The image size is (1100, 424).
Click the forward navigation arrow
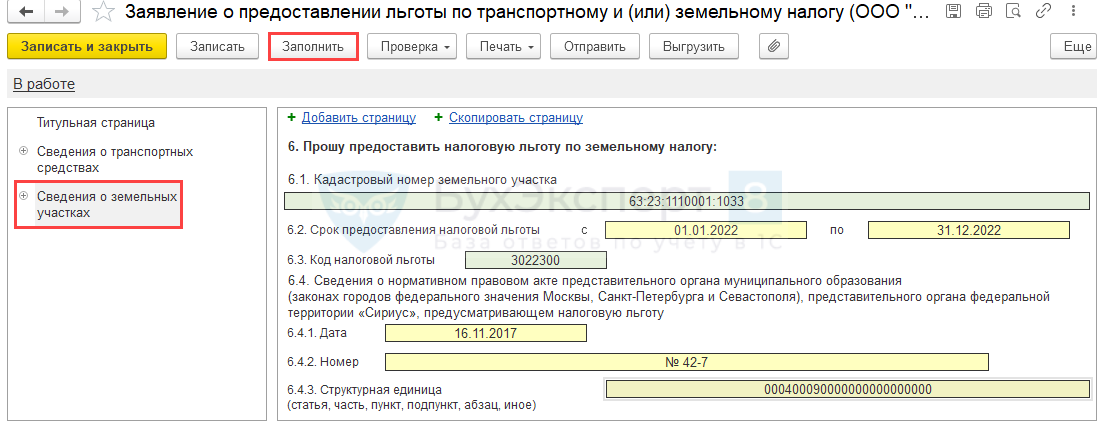point(61,13)
